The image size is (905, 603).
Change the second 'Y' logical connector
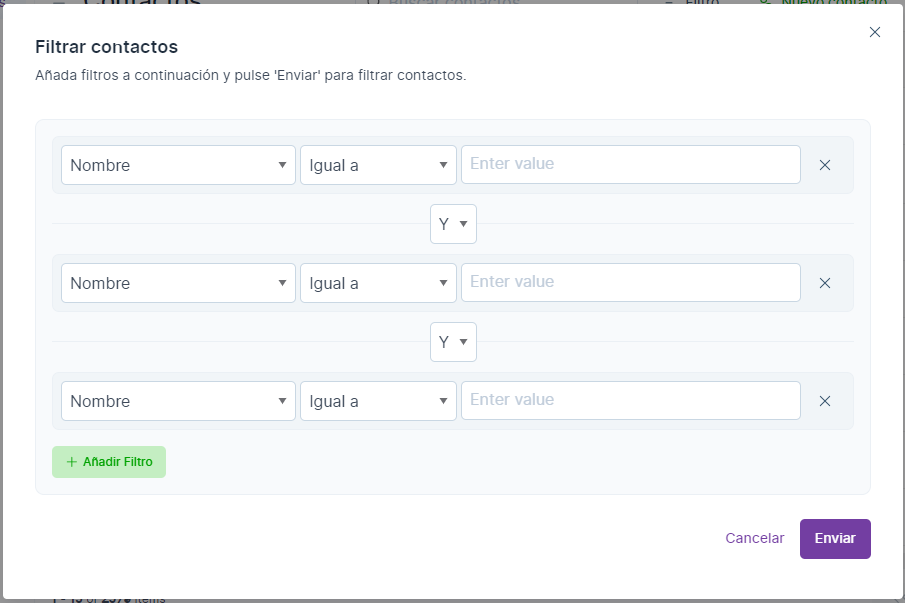point(453,342)
